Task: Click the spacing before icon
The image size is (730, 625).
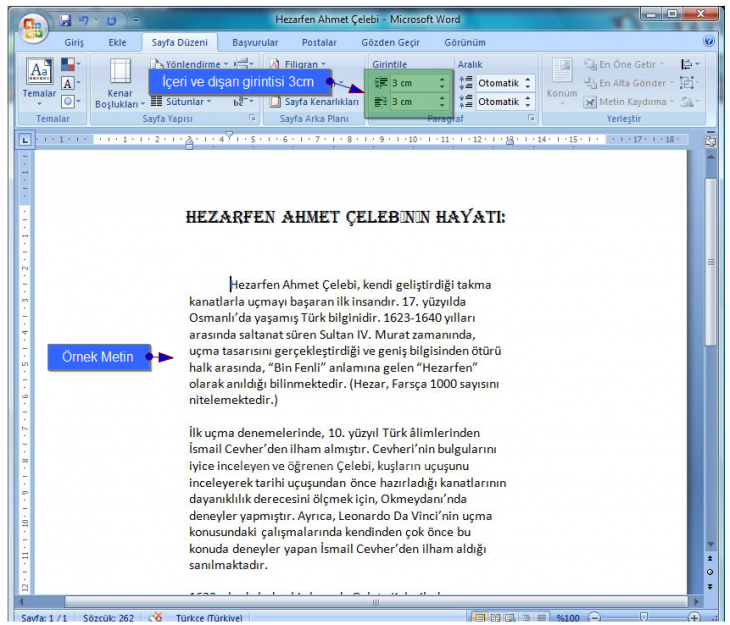Action: pos(466,83)
